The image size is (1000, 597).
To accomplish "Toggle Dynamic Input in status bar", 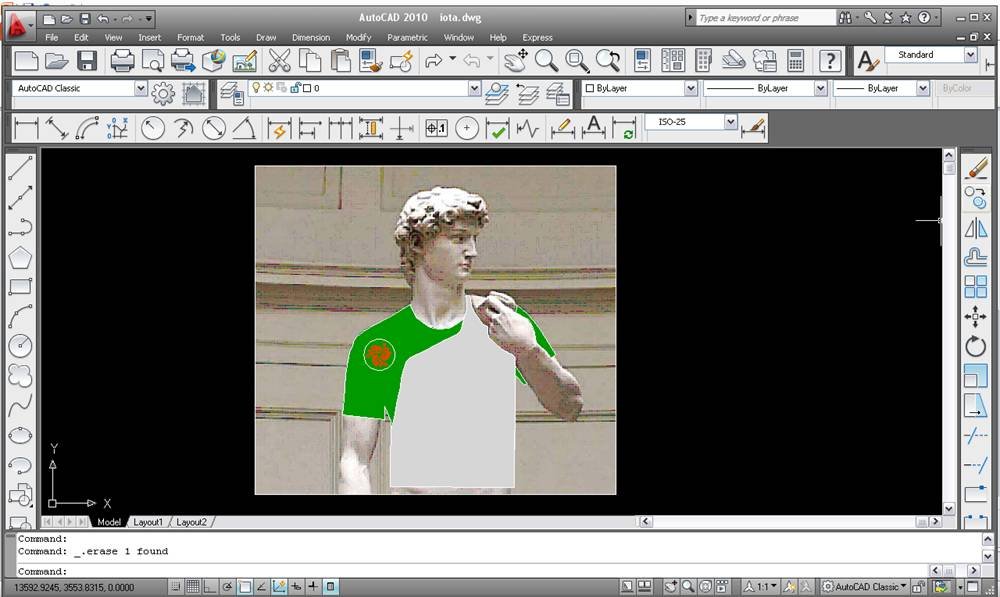I will 296,586.
